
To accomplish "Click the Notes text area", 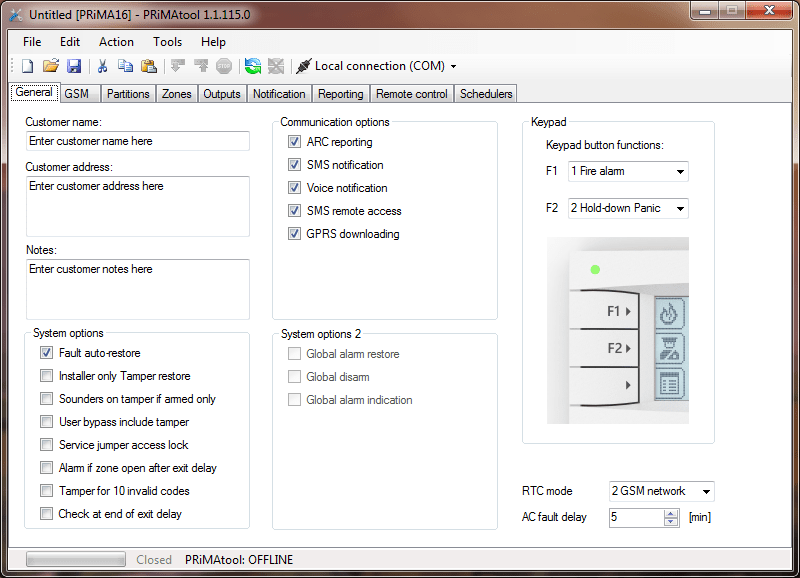I will coord(138,289).
